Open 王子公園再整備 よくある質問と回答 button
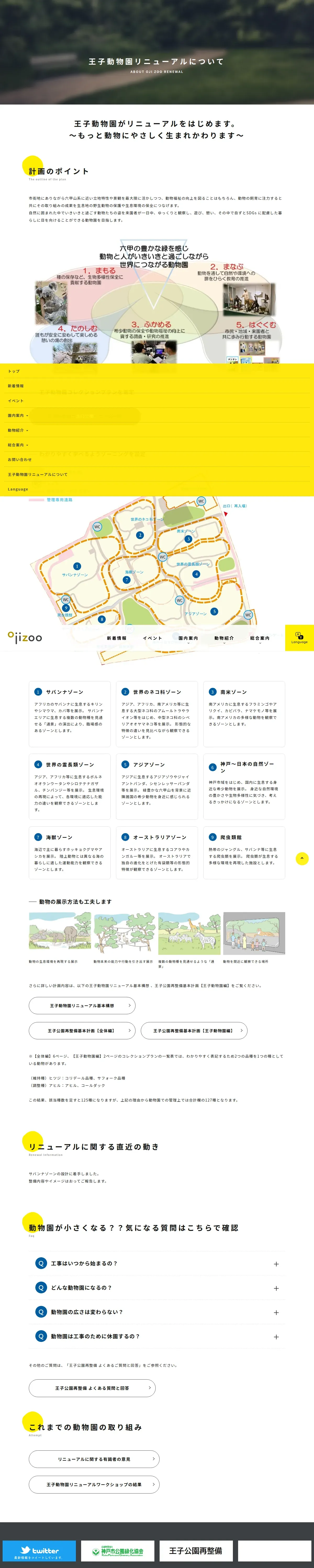The image size is (314, 1568). click(x=92, y=1388)
